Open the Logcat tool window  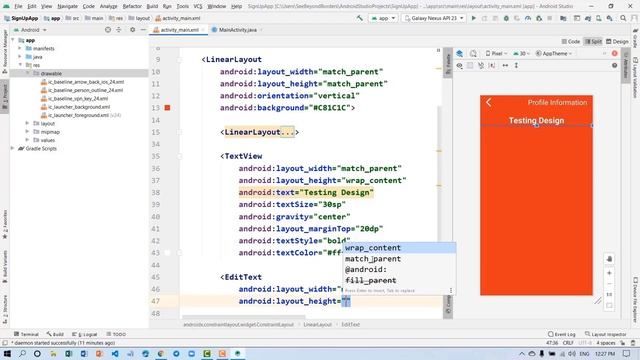[84, 334]
